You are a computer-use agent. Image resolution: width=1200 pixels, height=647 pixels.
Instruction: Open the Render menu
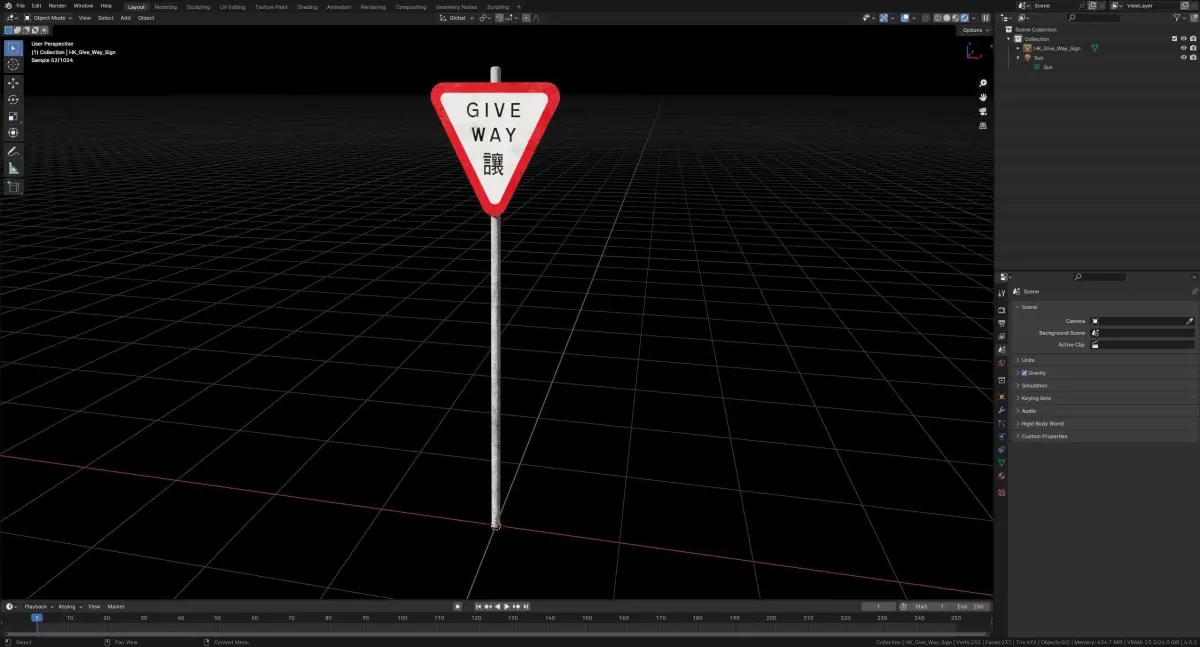coord(58,6)
